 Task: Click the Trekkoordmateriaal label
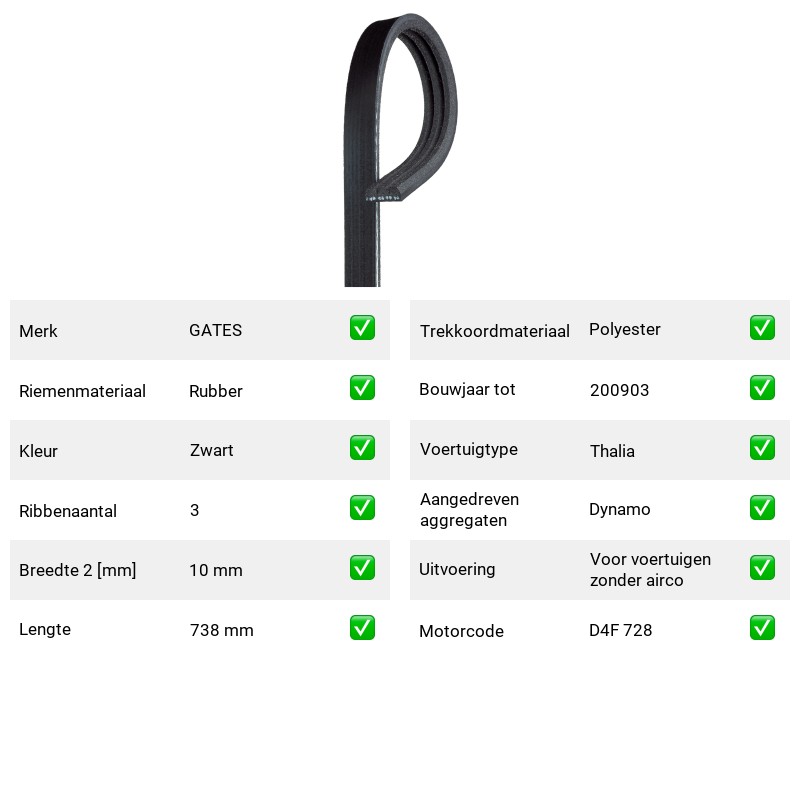[494, 331]
